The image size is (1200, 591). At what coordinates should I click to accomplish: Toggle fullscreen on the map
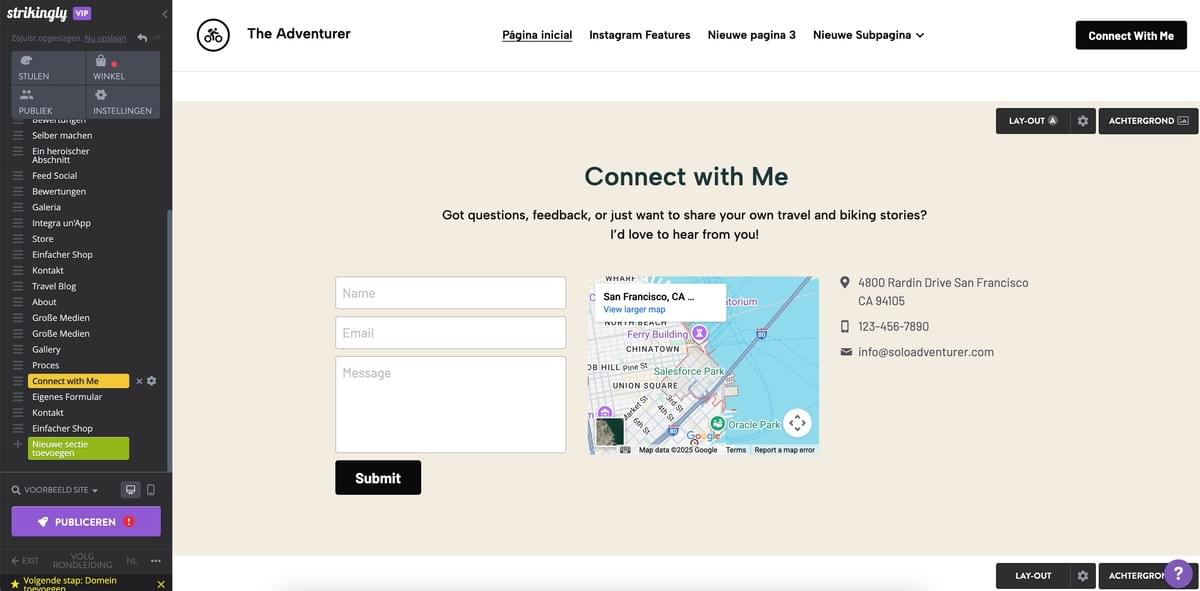click(797, 423)
